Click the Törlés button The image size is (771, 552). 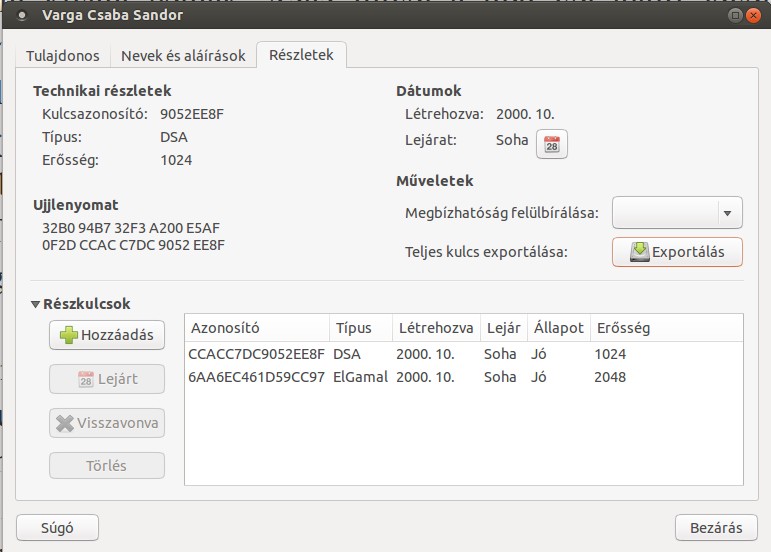tap(107, 465)
